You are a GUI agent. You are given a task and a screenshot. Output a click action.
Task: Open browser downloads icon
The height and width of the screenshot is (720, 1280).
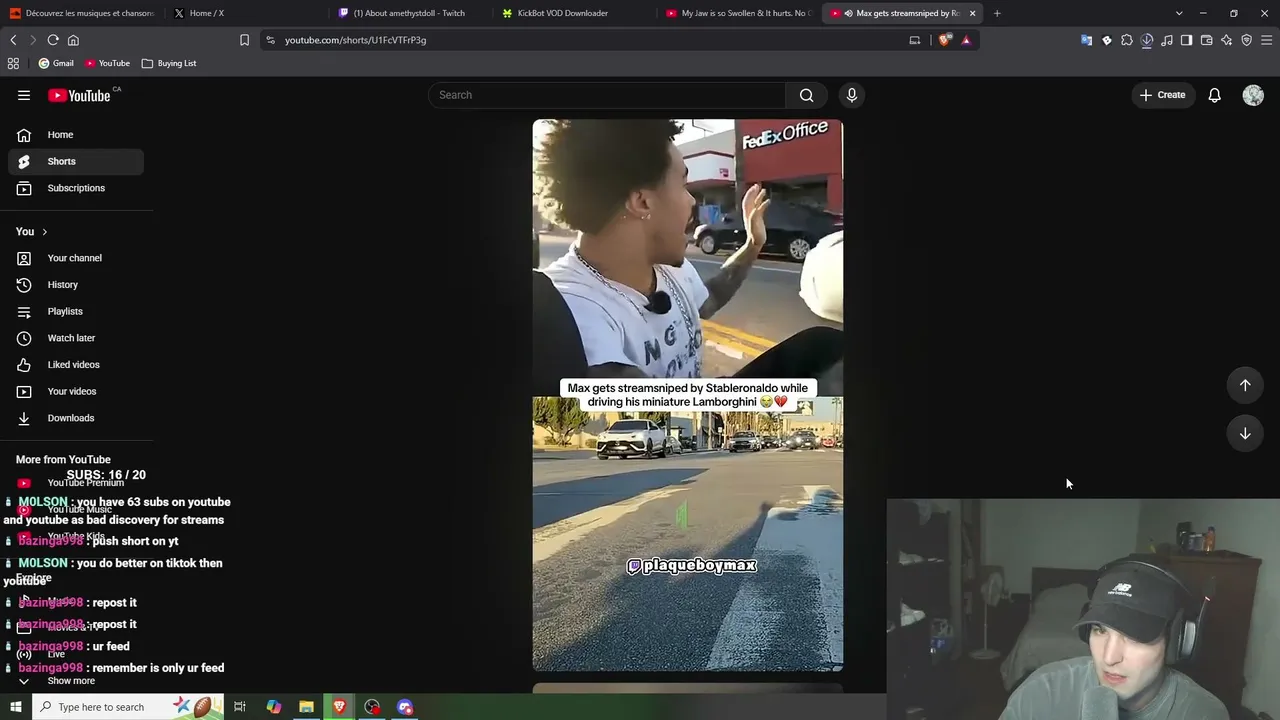tap(1147, 40)
